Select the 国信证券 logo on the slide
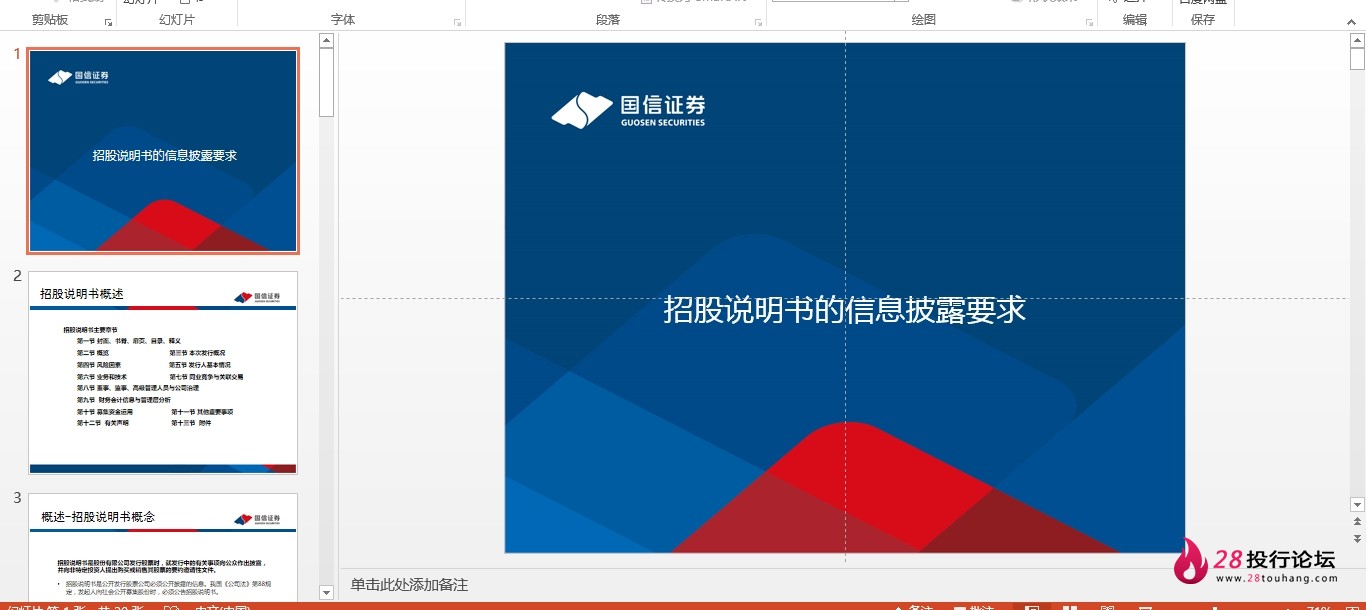Viewport: 1366px width, 610px height. (628, 110)
